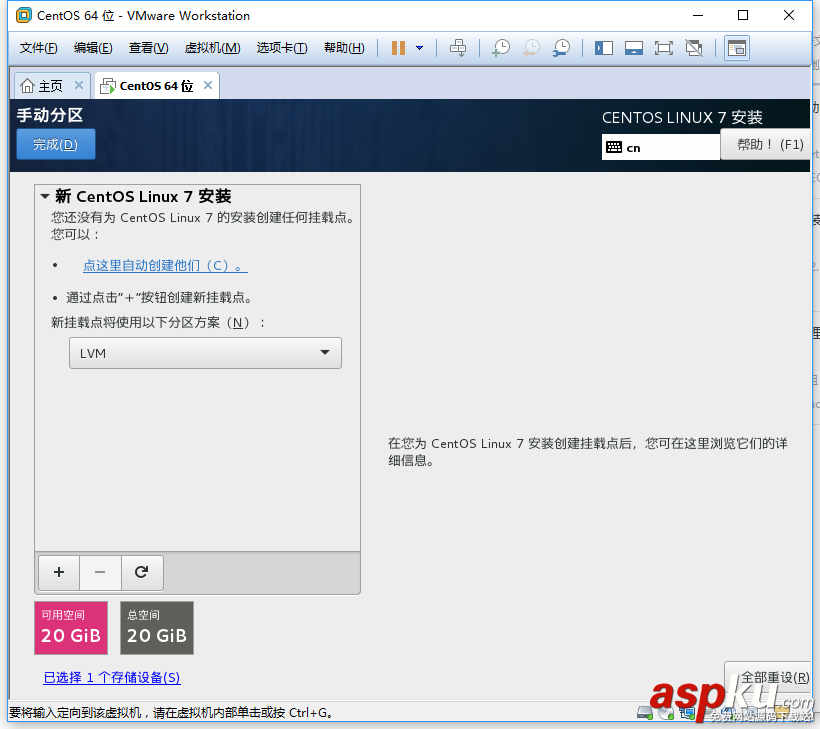820x729 pixels.
Task: Open the LVM partition scheme dropdown
Action: [x=205, y=353]
